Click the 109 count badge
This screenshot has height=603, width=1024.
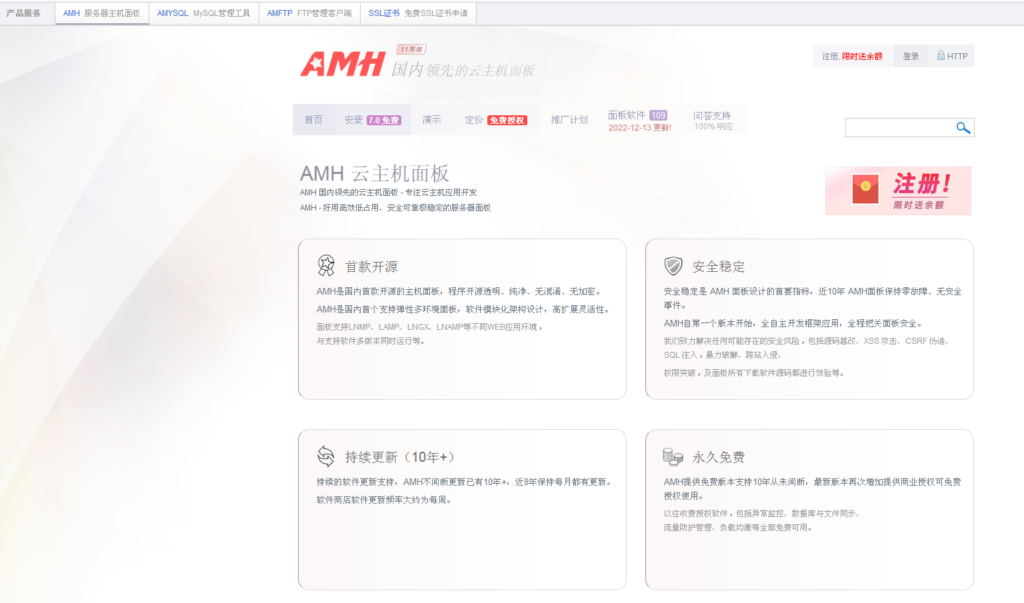[658, 115]
